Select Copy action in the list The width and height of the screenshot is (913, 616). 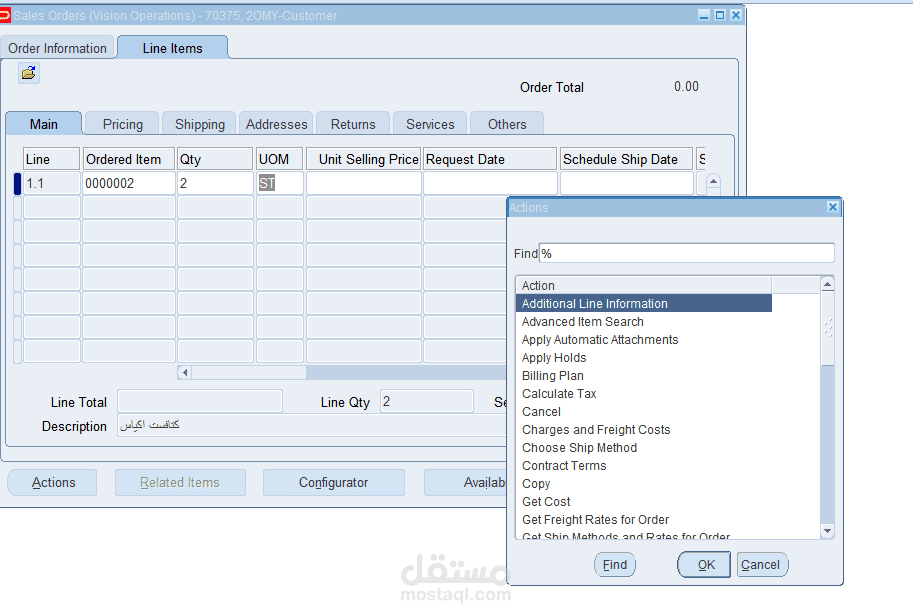click(x=643, y=484)
